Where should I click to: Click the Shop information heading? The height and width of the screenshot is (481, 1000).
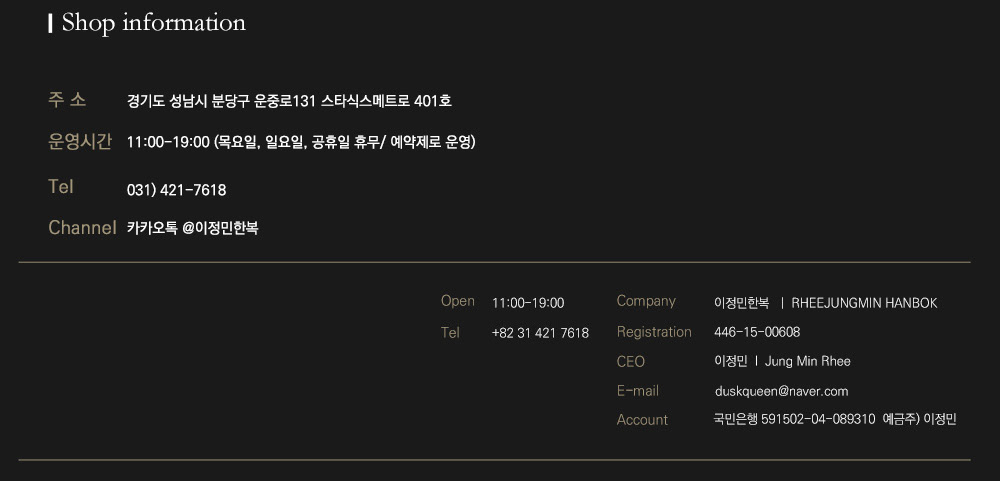[153, 23]
